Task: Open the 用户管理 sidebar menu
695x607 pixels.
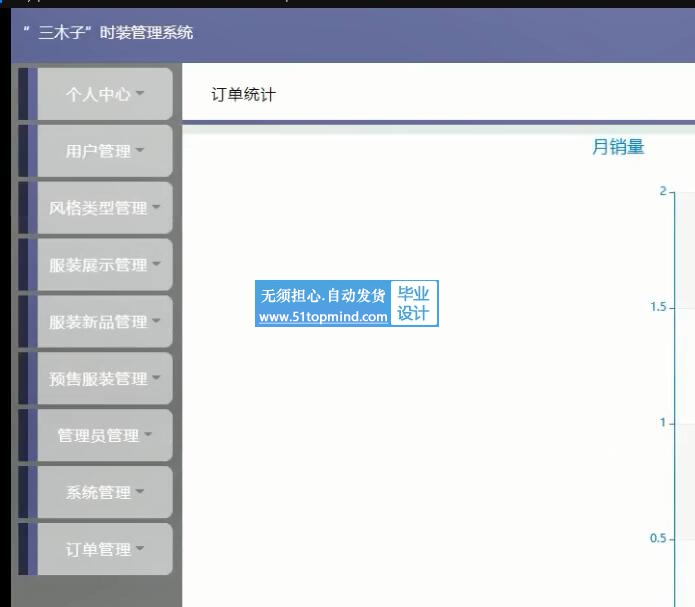Action: [x=98, y=151]
